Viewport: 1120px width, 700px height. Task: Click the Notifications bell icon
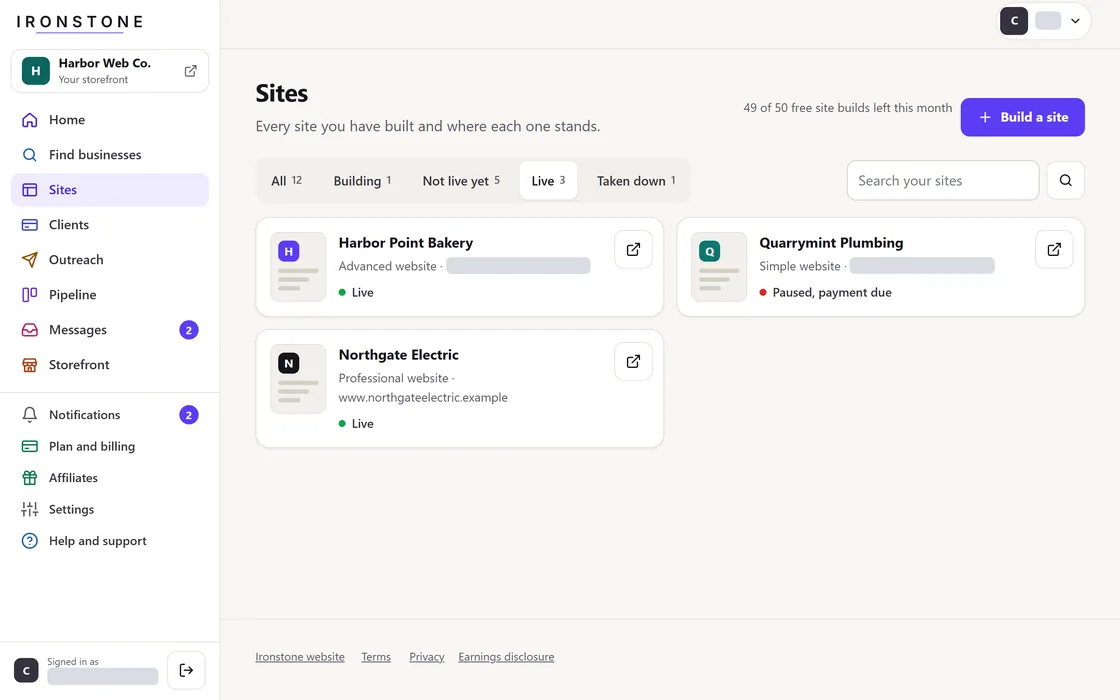29,415
